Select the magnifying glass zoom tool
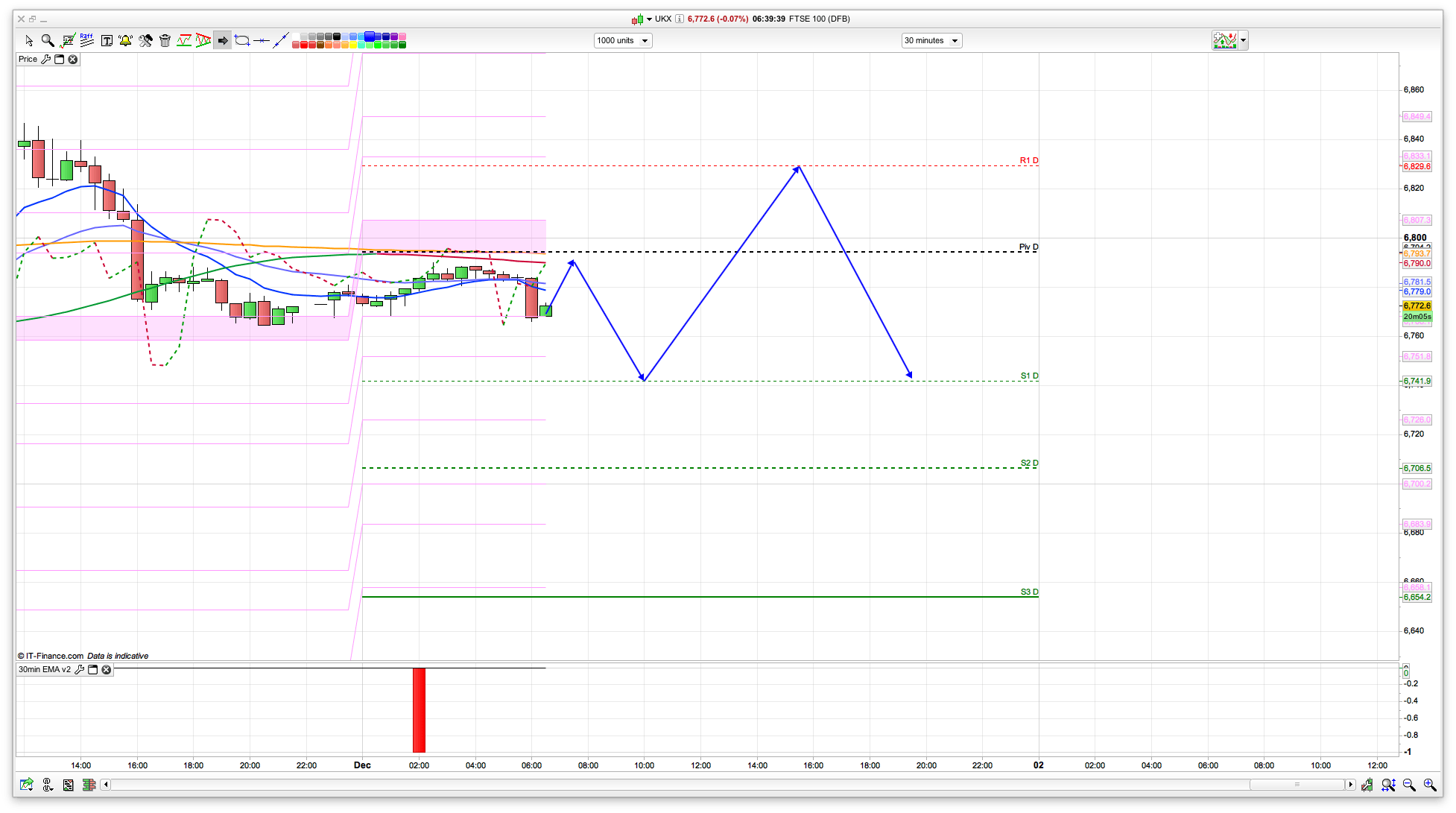The width and height of the screenshot is (1456, 813). (48, 40)
